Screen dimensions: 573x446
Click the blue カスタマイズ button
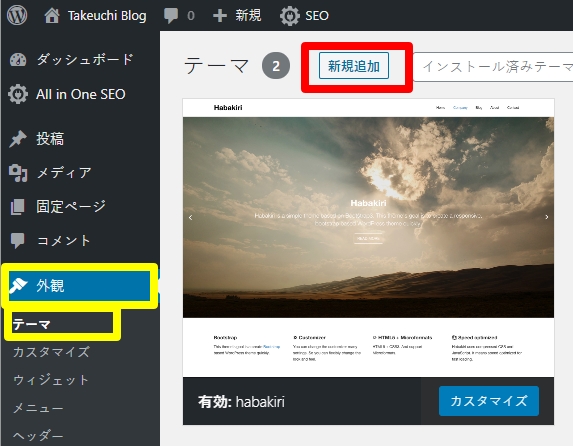pyautogui.click(x=489, y=401)
